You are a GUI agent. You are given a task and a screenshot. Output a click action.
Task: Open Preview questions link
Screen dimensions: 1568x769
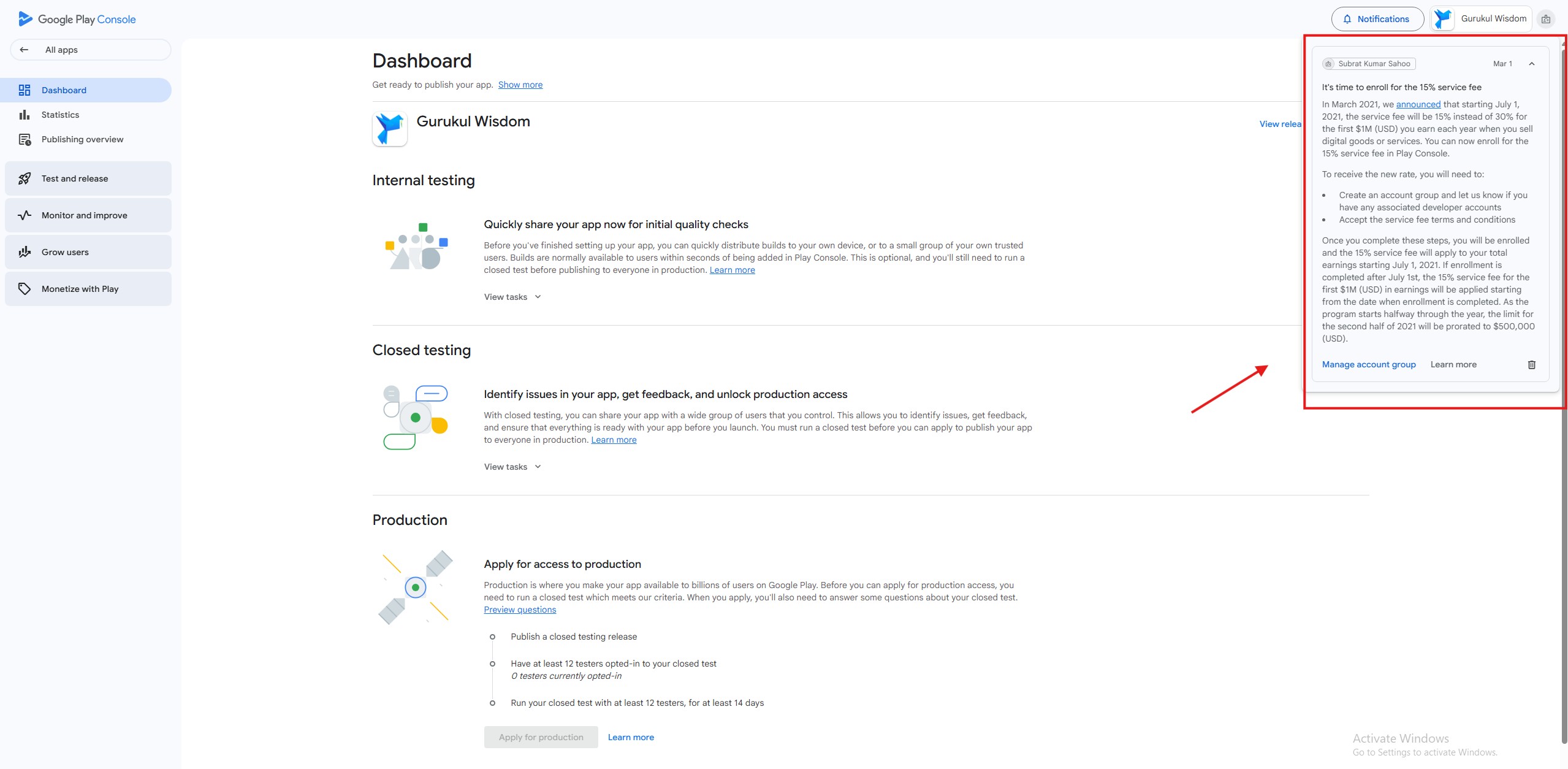pyautogui.click(x=520, y=610)
